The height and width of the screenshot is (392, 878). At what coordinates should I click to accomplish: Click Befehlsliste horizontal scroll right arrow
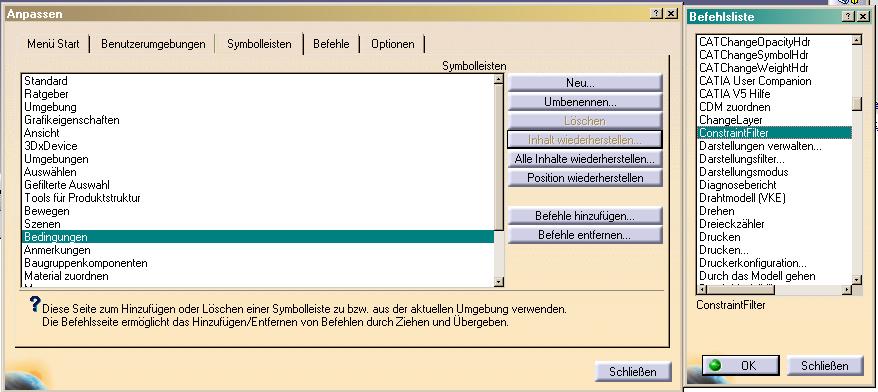tap(847, 290)
